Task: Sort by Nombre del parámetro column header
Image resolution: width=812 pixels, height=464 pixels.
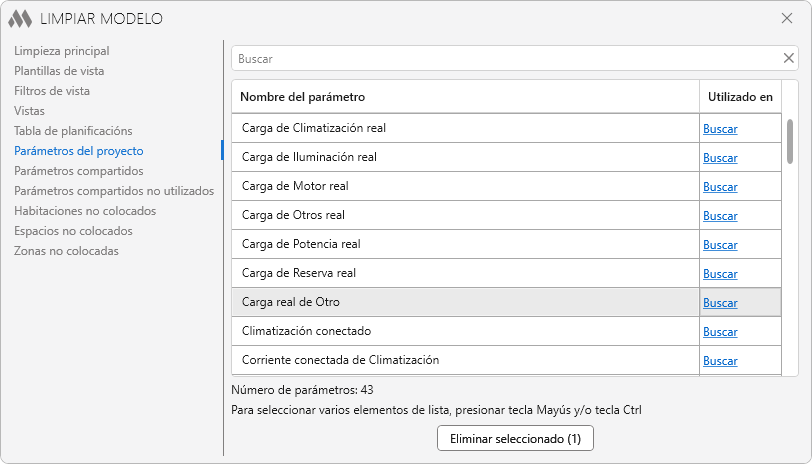Action: [x=465, y=97]
